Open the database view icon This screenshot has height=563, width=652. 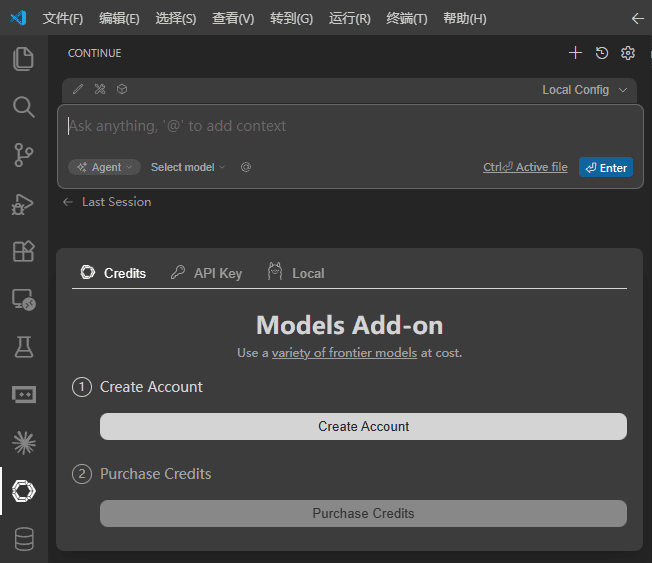click(24, 539)
